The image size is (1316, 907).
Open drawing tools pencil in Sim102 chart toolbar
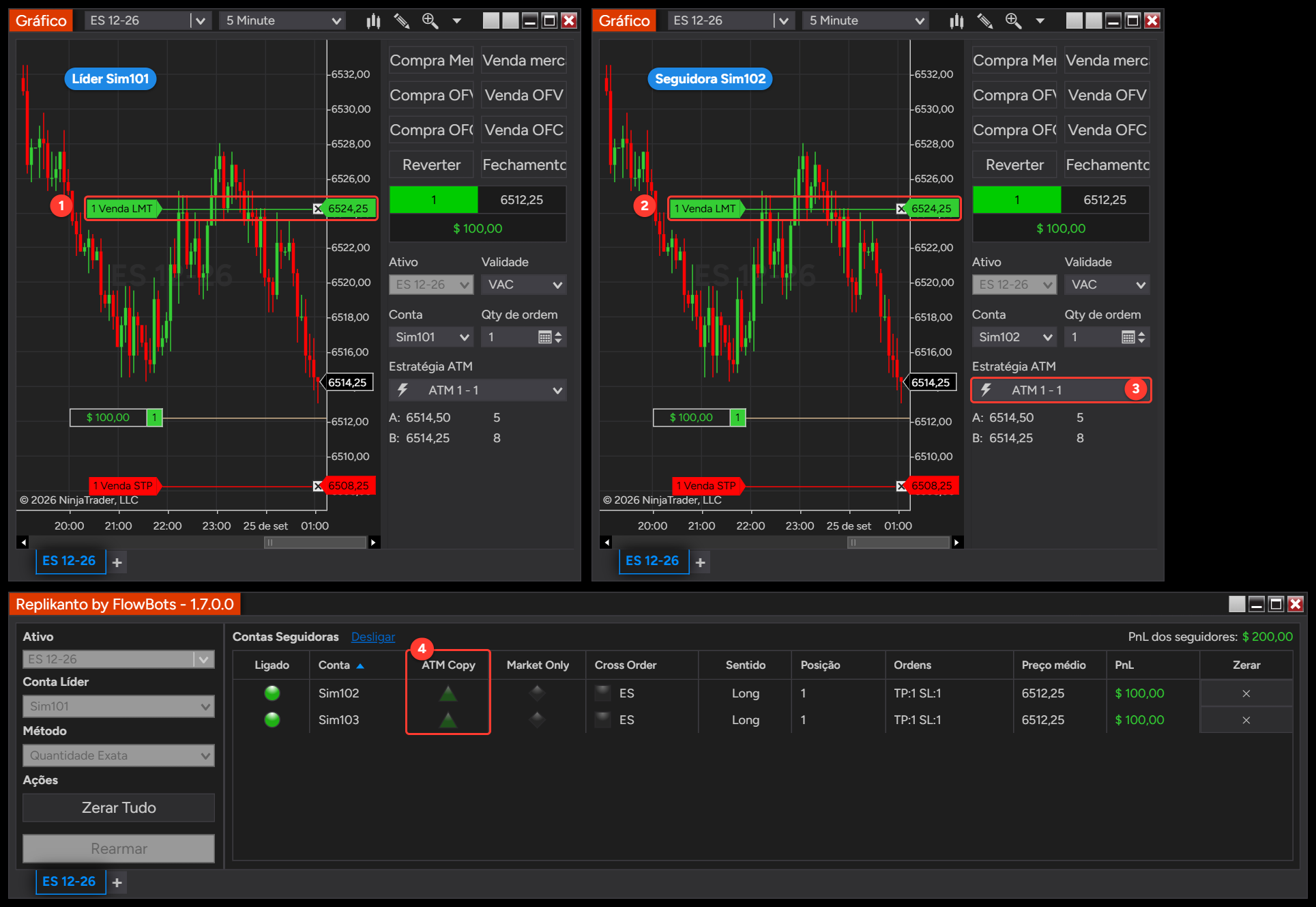[x=985, y=21]
